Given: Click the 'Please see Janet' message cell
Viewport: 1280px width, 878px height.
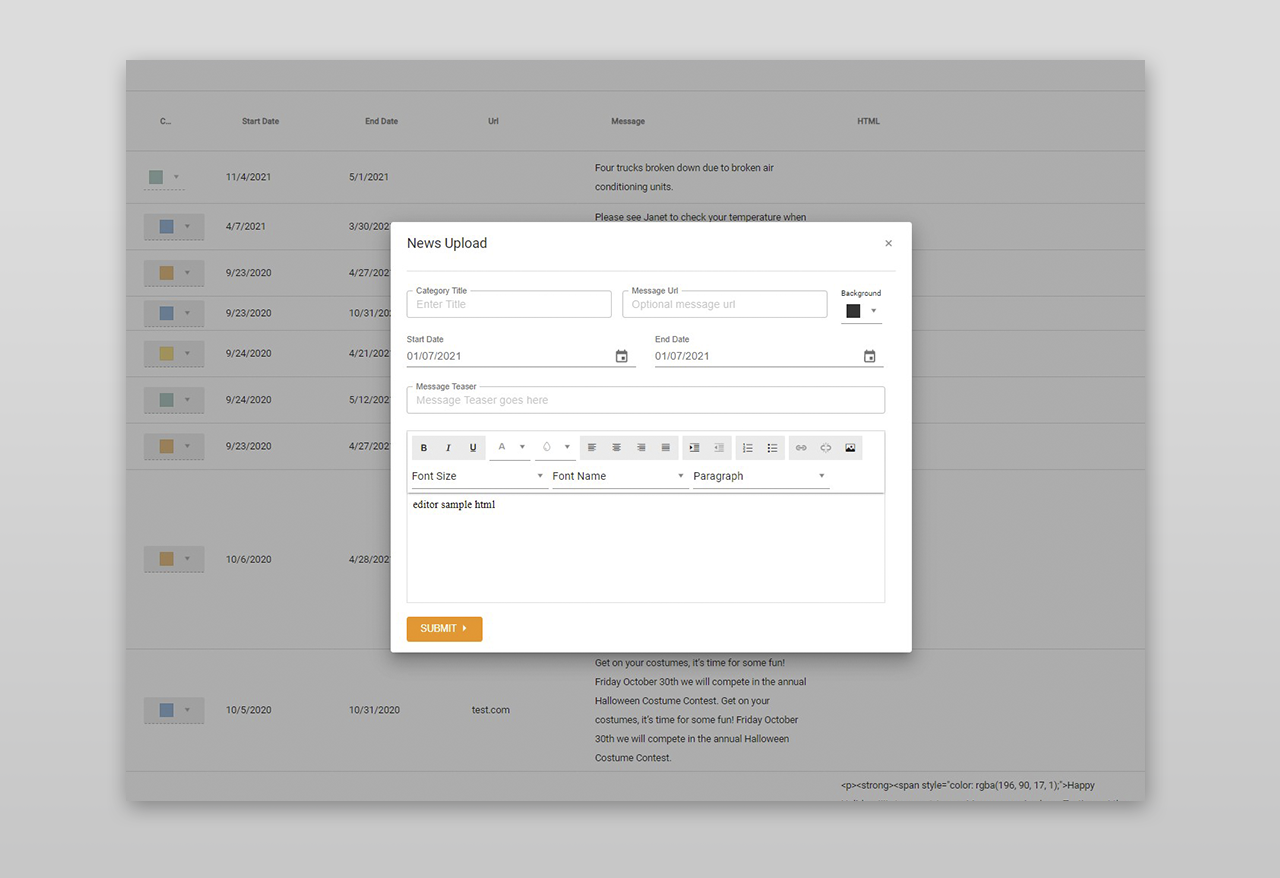Looking at the screenshot, I should [x=700, y=217].
